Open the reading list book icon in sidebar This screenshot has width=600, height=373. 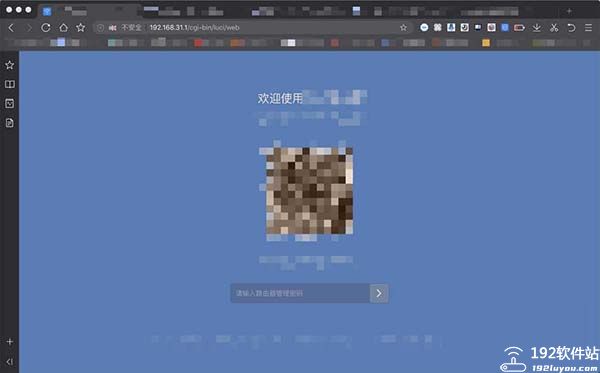(10, 84)
